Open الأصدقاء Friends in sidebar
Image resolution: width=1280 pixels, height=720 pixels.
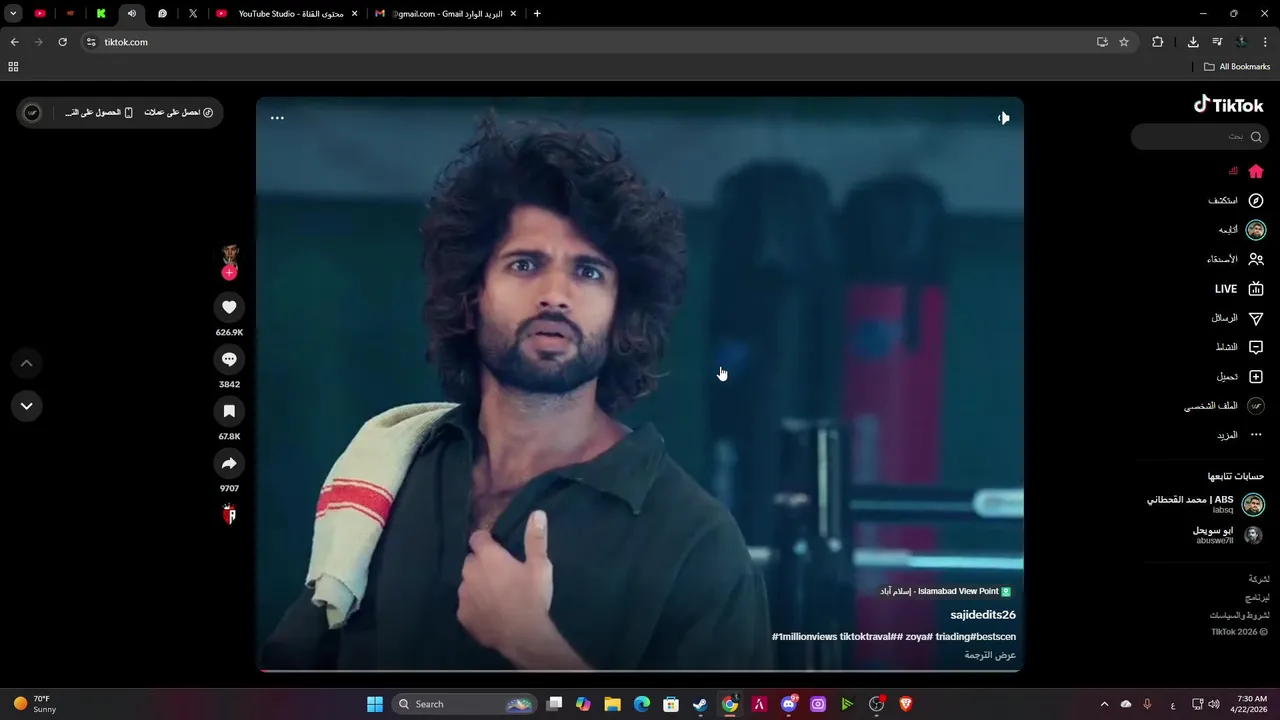click(1235, 259)
